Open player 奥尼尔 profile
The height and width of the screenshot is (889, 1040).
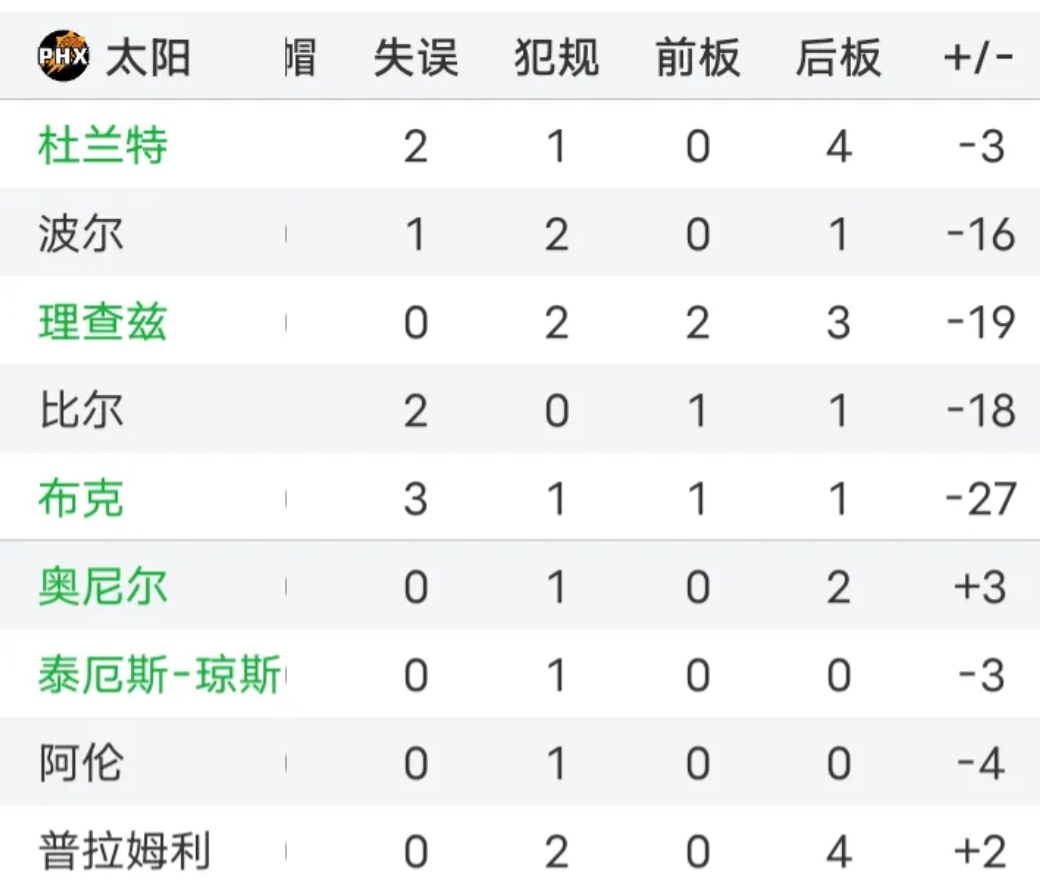point(103,586)
